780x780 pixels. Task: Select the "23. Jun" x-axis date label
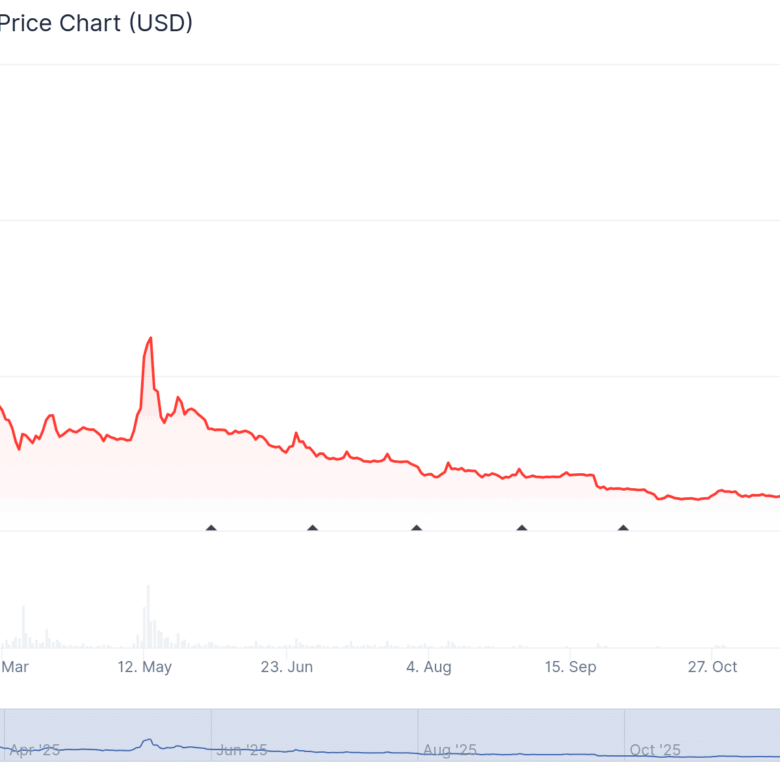click(x=287, y=667)
